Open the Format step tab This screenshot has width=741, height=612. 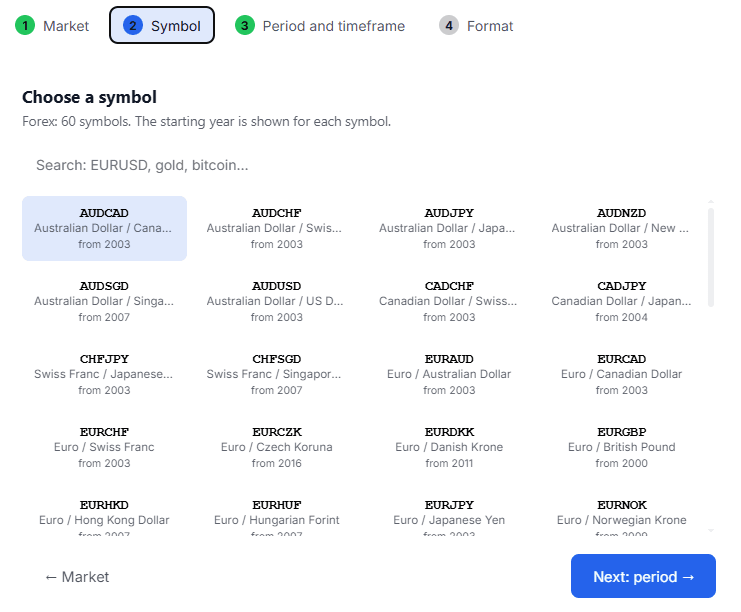476,26
